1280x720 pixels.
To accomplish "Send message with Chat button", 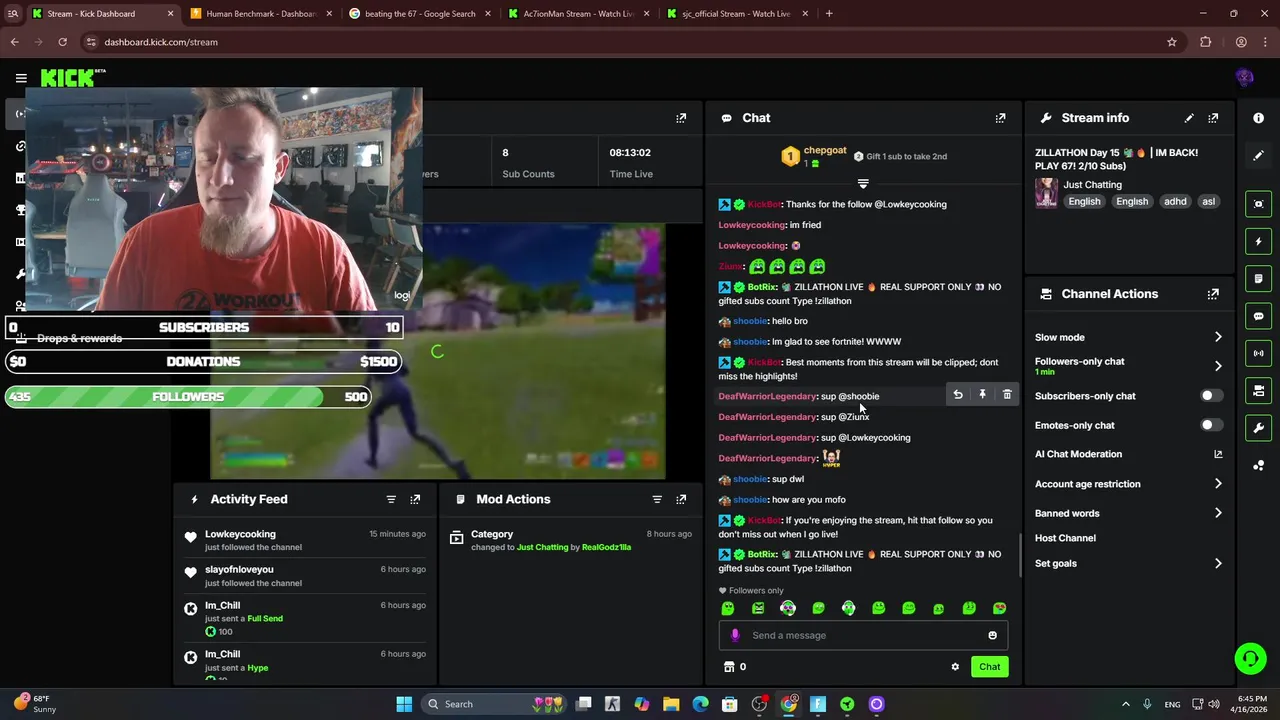I will click(x=989, y=667).
